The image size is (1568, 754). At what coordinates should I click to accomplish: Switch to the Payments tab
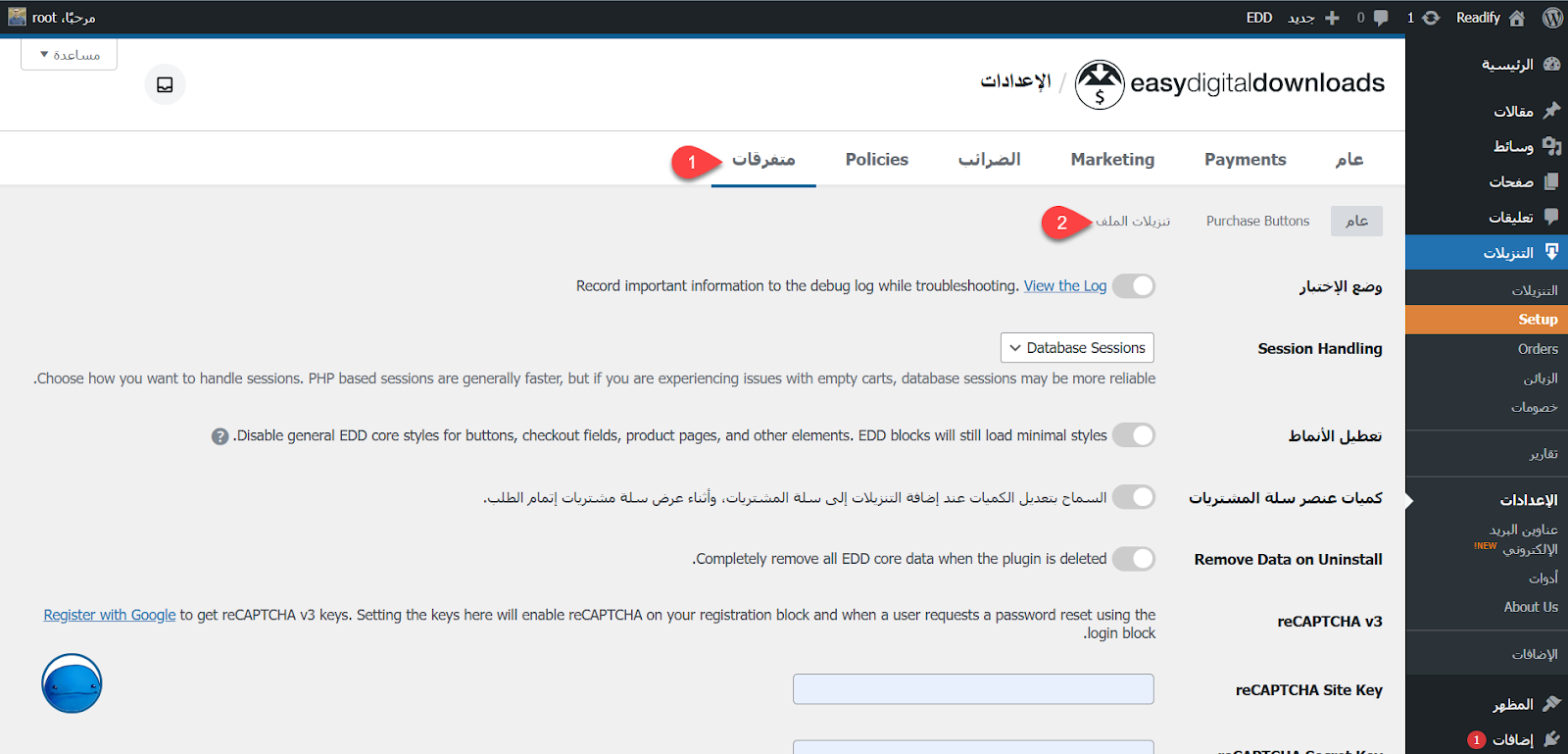pyautogui.click(x=1246, y=159)
